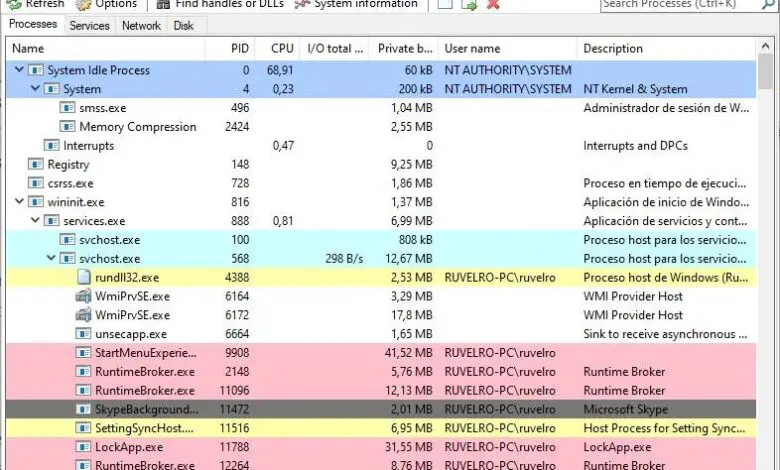Click the LockApp.exe process icon
Image resolution: width=780 pixels, height=470 pixels.
[83, 447]
